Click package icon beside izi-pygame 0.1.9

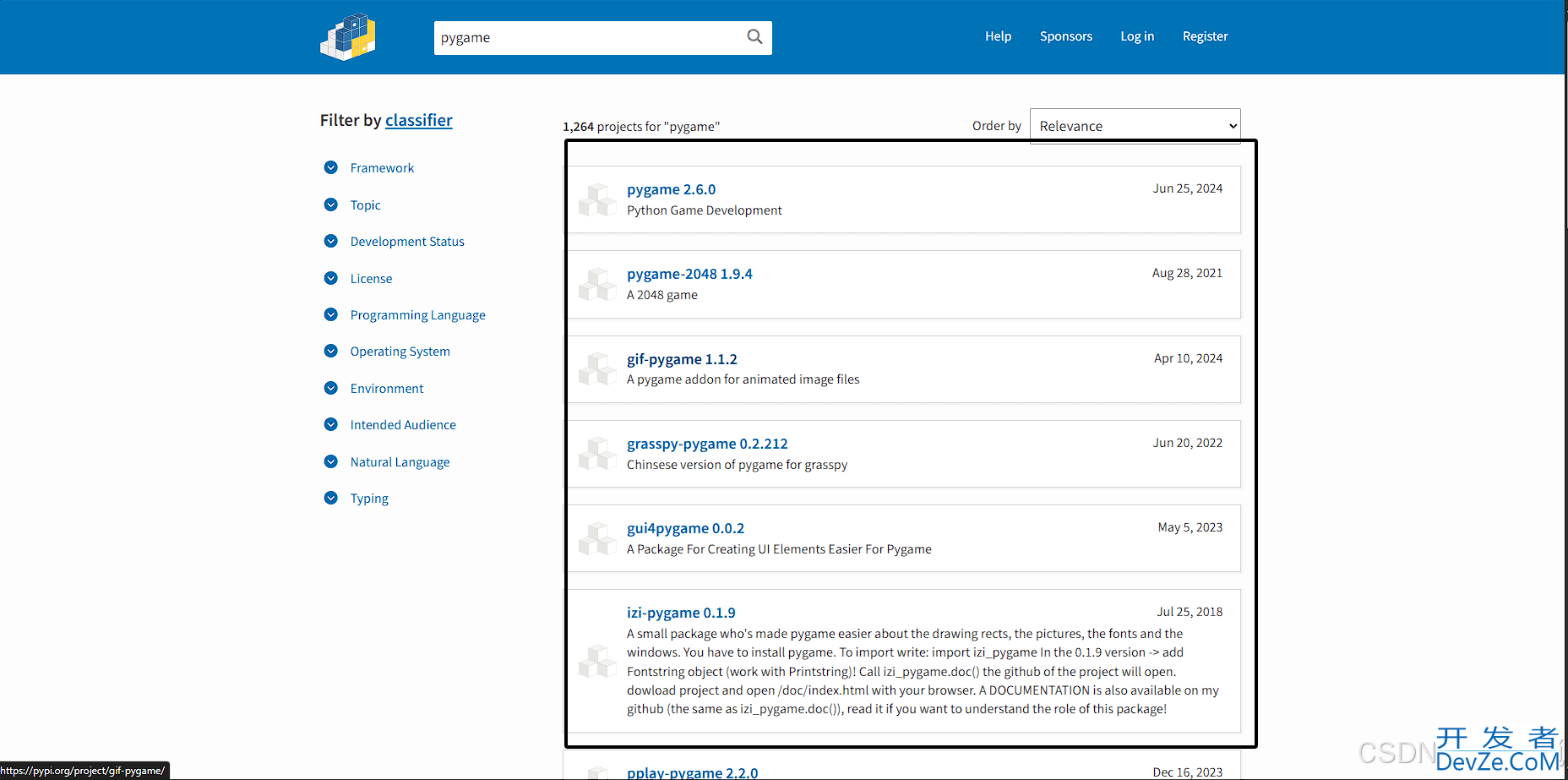click(597, 661)
